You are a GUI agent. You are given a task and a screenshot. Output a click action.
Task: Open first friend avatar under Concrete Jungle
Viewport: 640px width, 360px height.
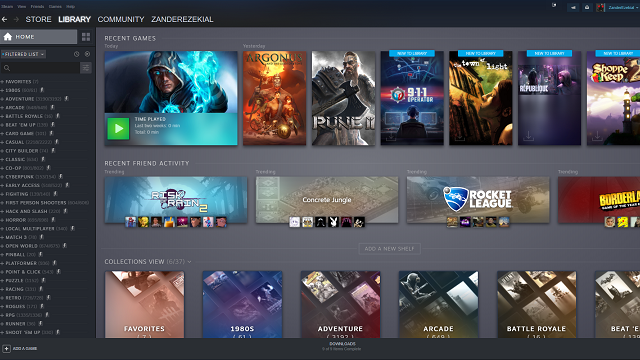point(294,222)
